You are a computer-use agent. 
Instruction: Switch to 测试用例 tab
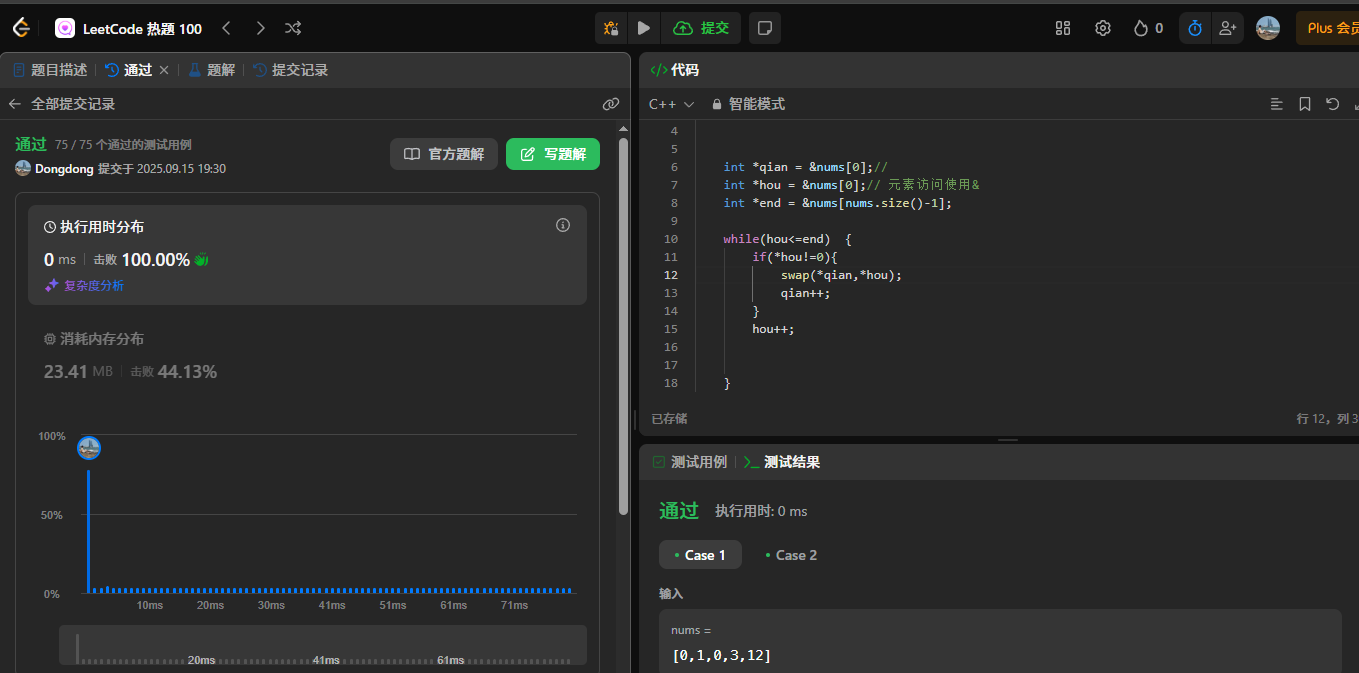pos(690,462)
